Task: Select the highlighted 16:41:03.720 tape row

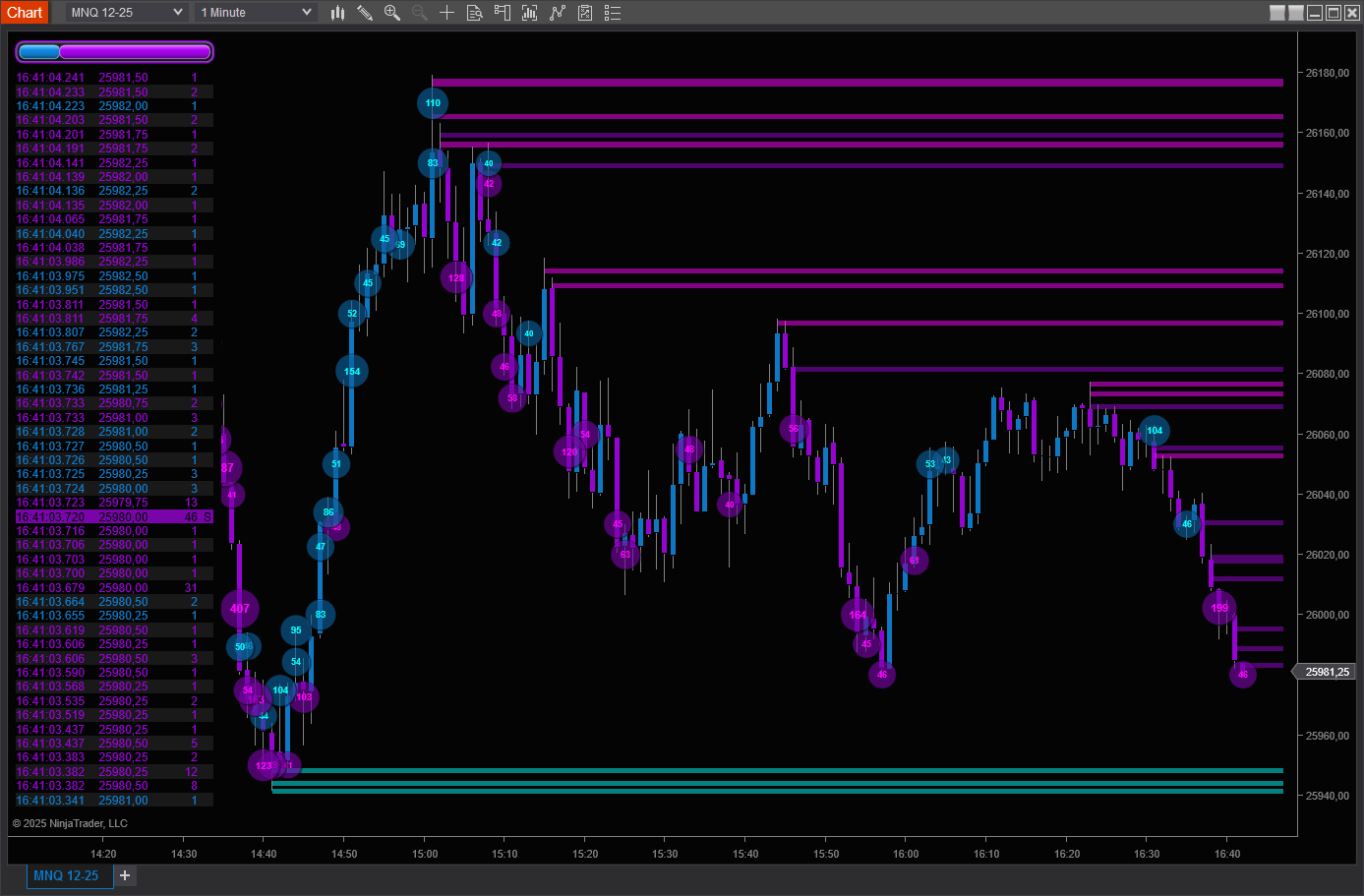Action: [114, 516]
